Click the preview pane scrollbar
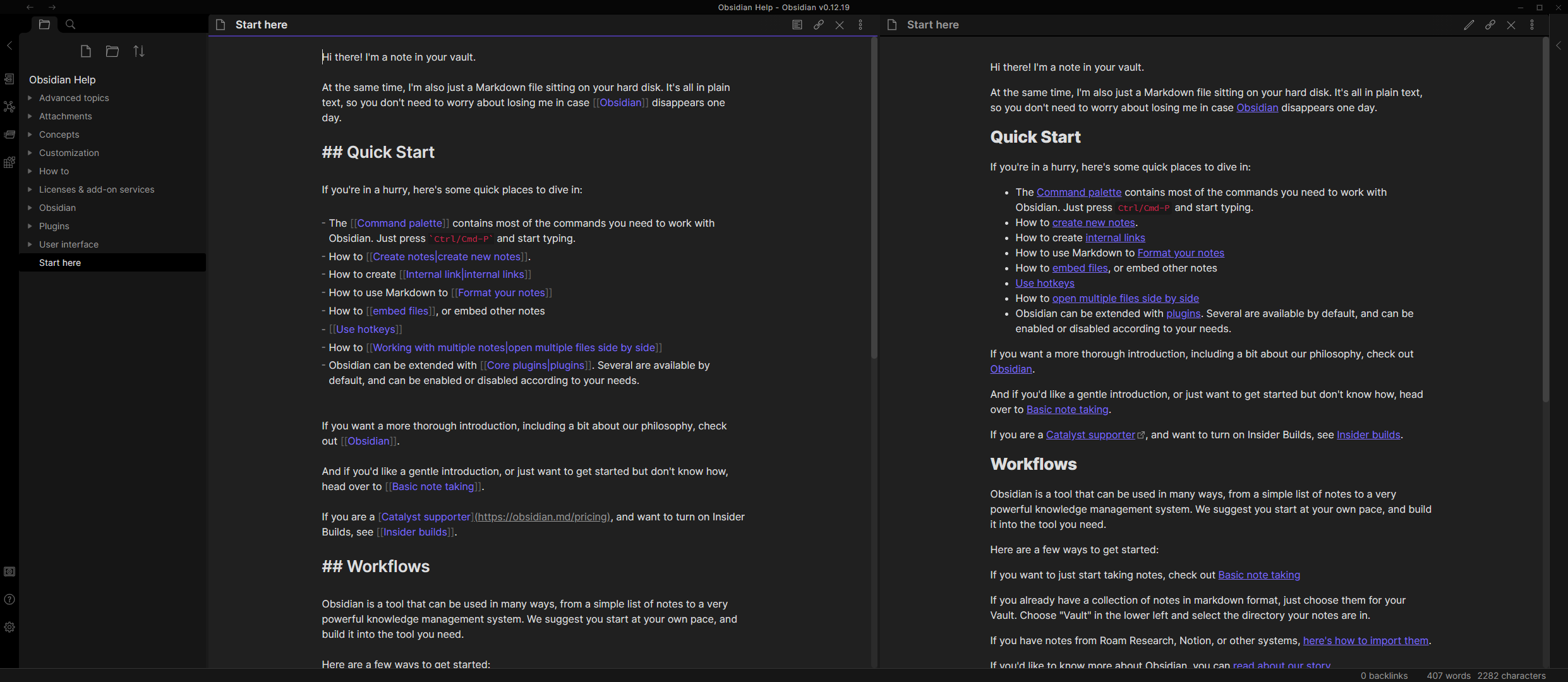This screenshot has width=1568, height=682. [x=1546, y=220]
